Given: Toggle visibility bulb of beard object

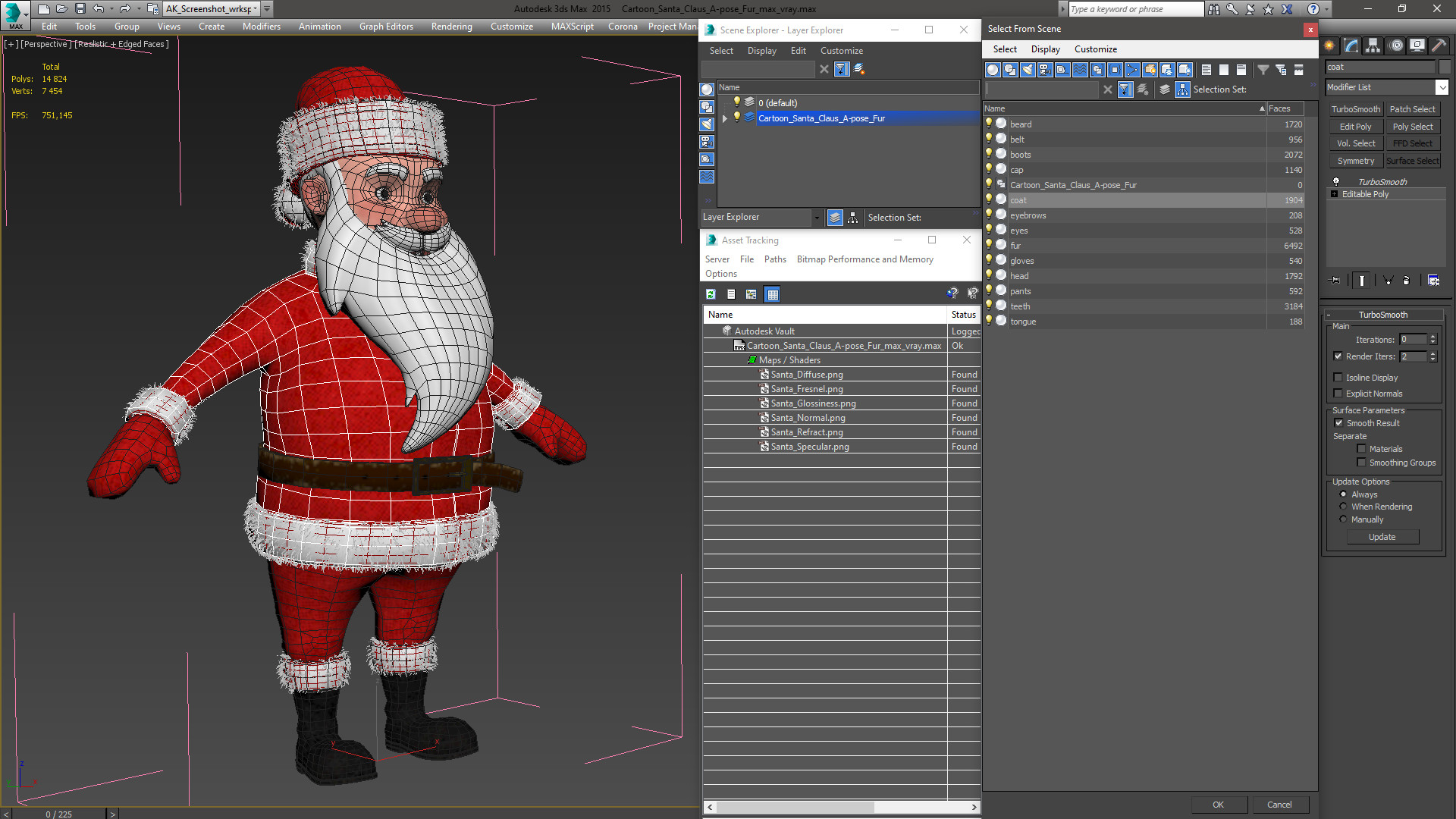Looking at the screenshot, I should (x=989, y=124).
